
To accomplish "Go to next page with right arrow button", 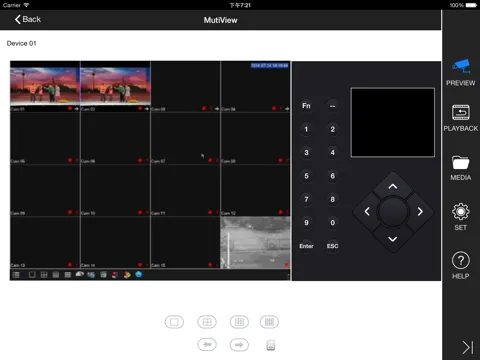I will [239, 345].
